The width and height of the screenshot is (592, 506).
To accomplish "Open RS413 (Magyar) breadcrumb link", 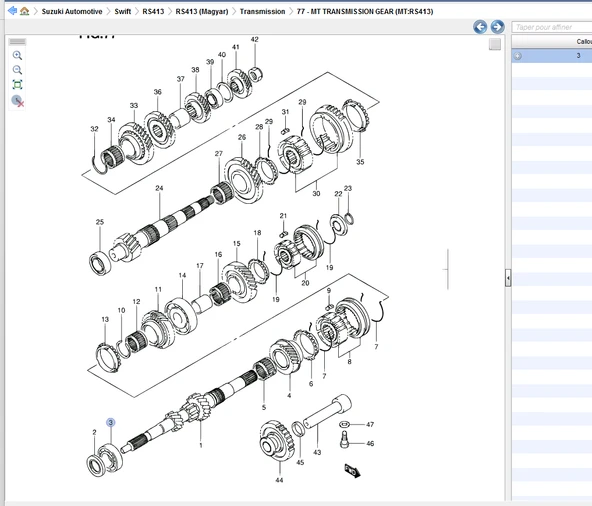I will 202,11.
